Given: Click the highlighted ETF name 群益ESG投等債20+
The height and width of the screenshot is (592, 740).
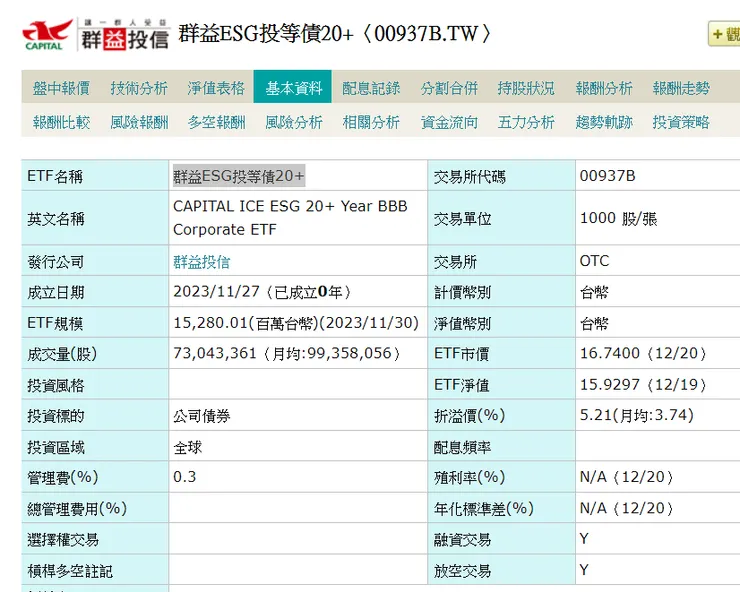Looking at the screenshot, I should (239, 176).
